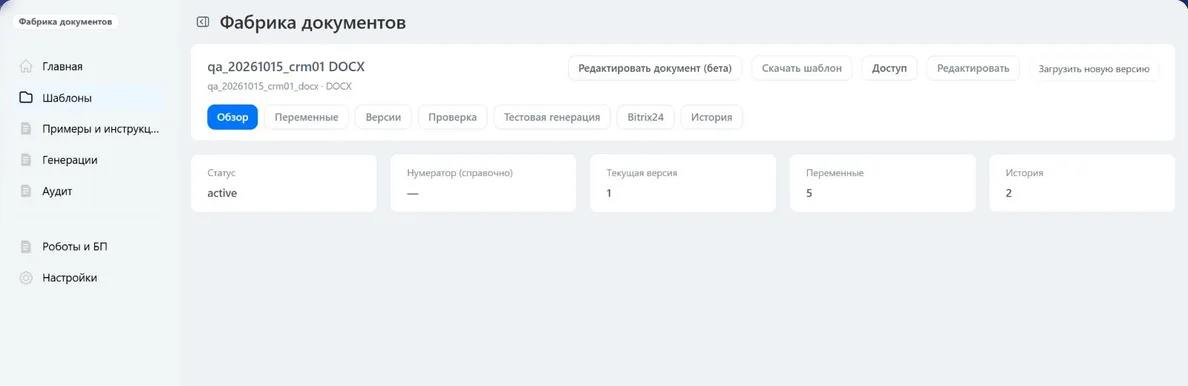Screen dimensions: 1188x386
Task: Click the Нумератор (справочно) card
Action: (x=483, y=183)
